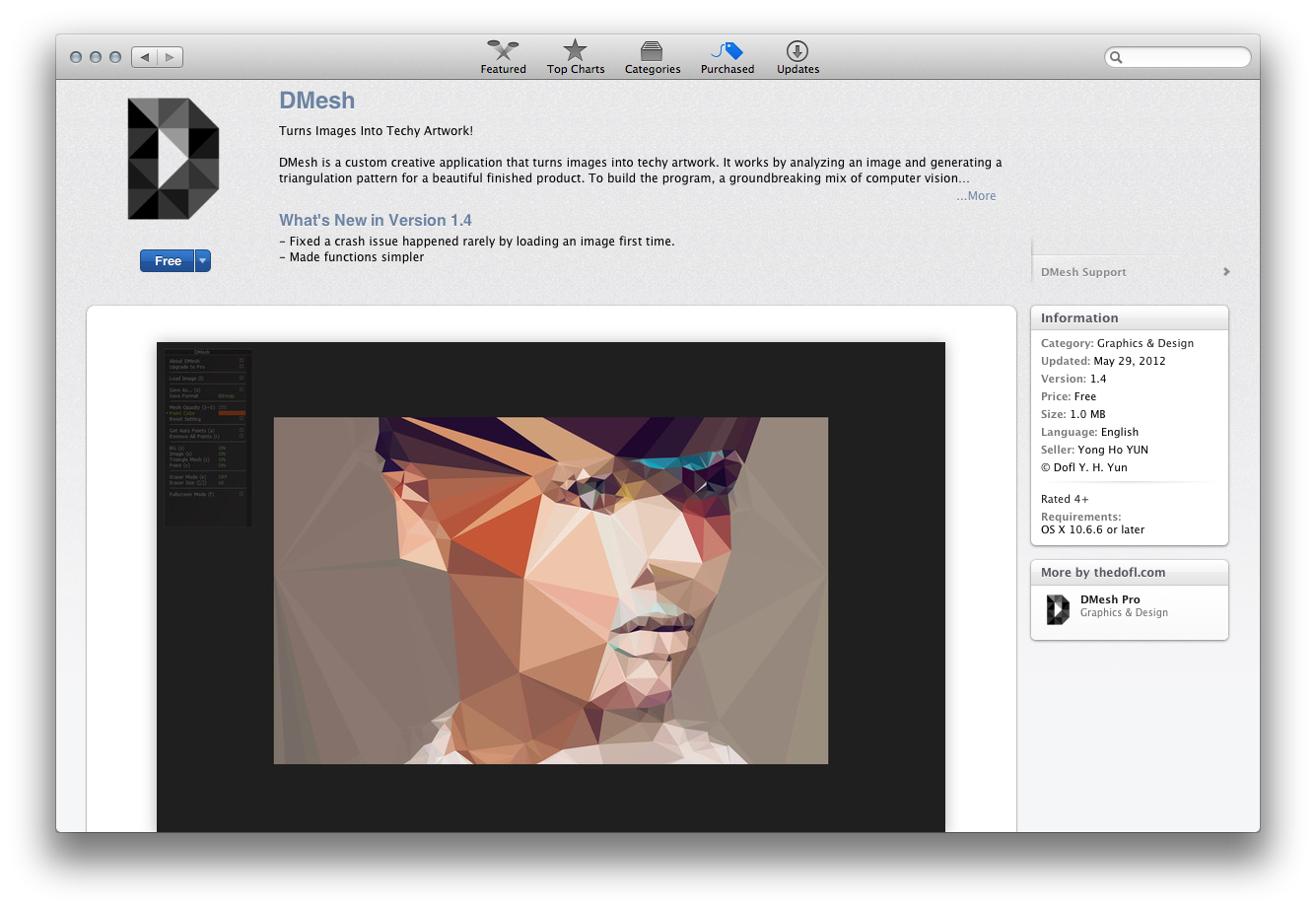1316x910 pixels.
Task: Open DMesh Support chevron arrow
Action: (x=1226, y=272)
